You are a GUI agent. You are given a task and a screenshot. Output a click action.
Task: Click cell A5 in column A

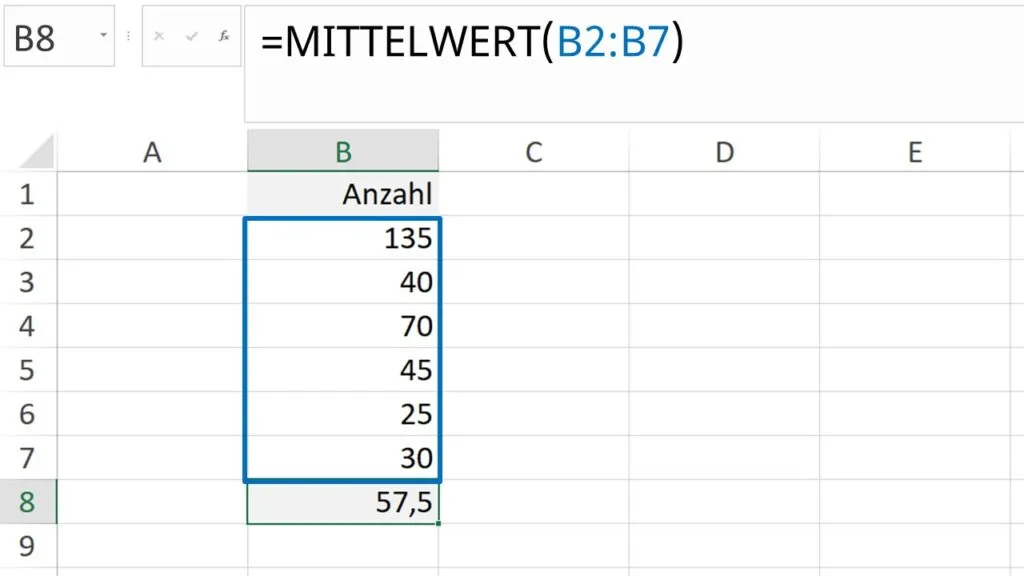coord(152,371)
